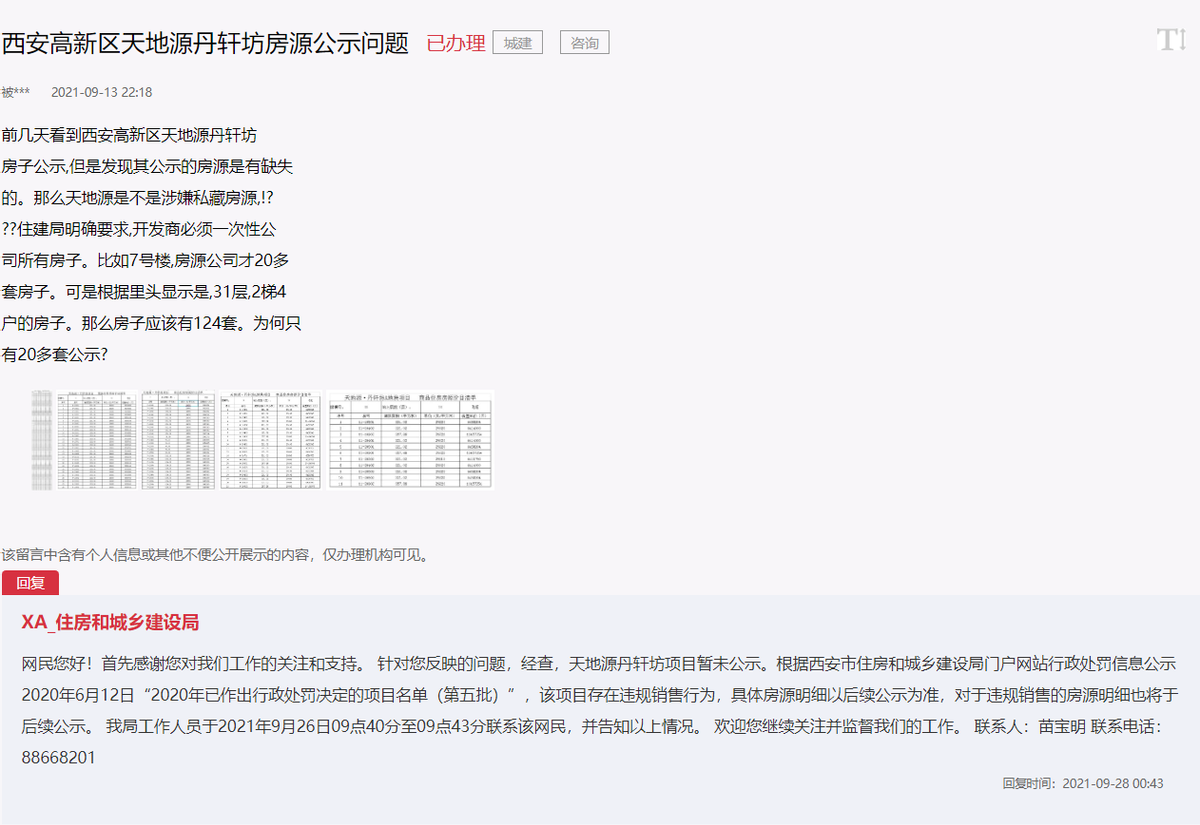Click the message line 有20多套公示?
Viewport: 1200px width, 825px height.
55,354
